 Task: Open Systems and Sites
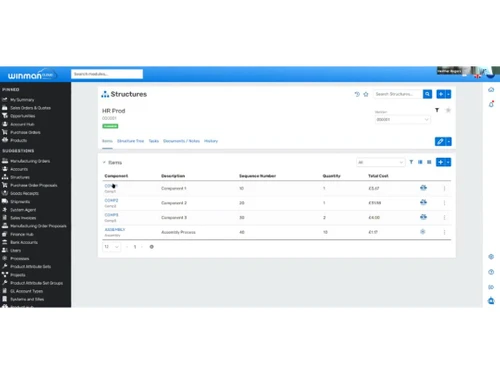click(x=27, y=299)
